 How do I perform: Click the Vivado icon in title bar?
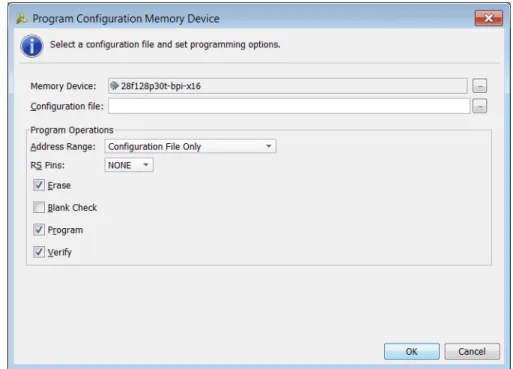click(22, 19)
